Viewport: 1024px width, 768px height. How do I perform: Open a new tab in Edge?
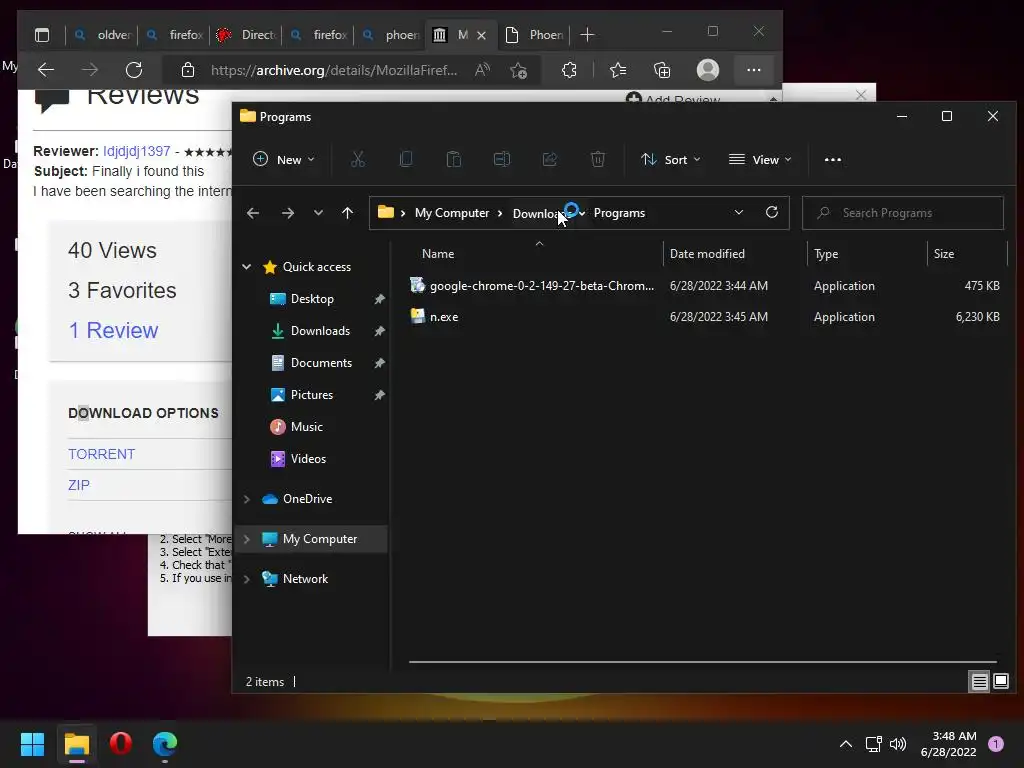pos(587,35)
